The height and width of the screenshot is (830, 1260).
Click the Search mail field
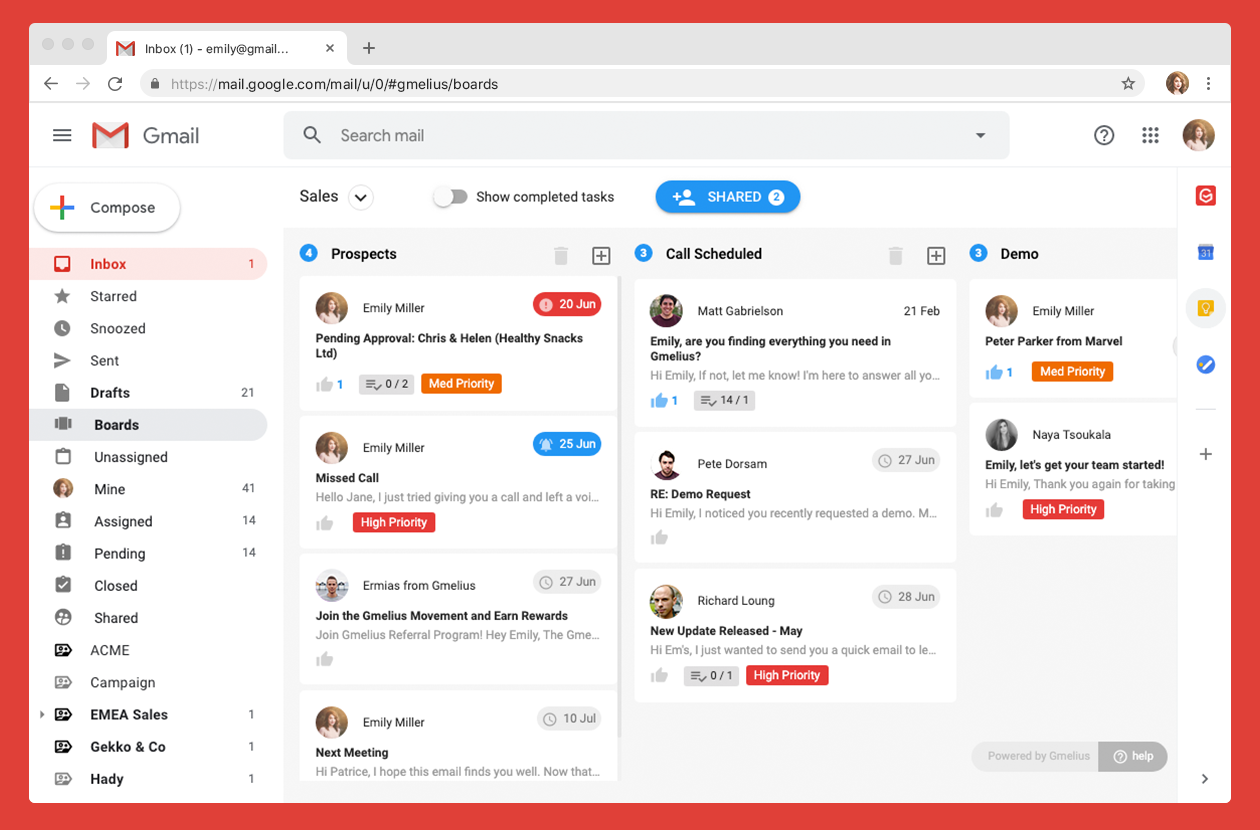[x=646, y=135]
